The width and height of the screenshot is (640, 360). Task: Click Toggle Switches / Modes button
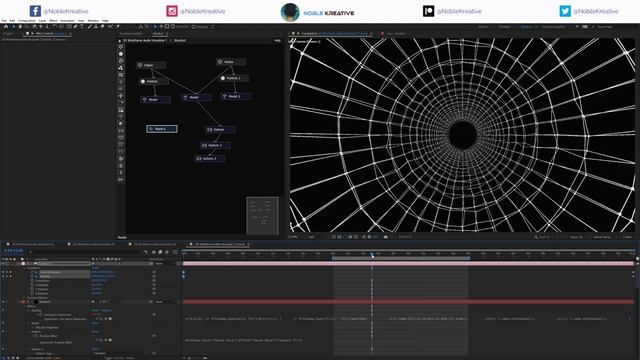click(119, 358)
